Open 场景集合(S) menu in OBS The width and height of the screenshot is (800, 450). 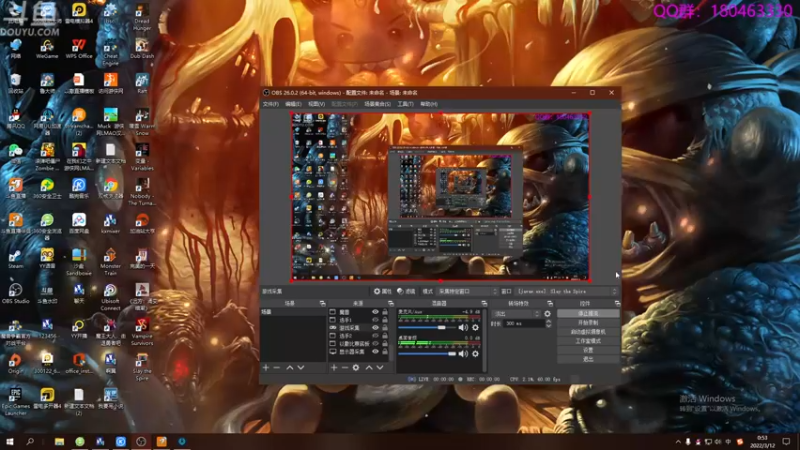378,104
